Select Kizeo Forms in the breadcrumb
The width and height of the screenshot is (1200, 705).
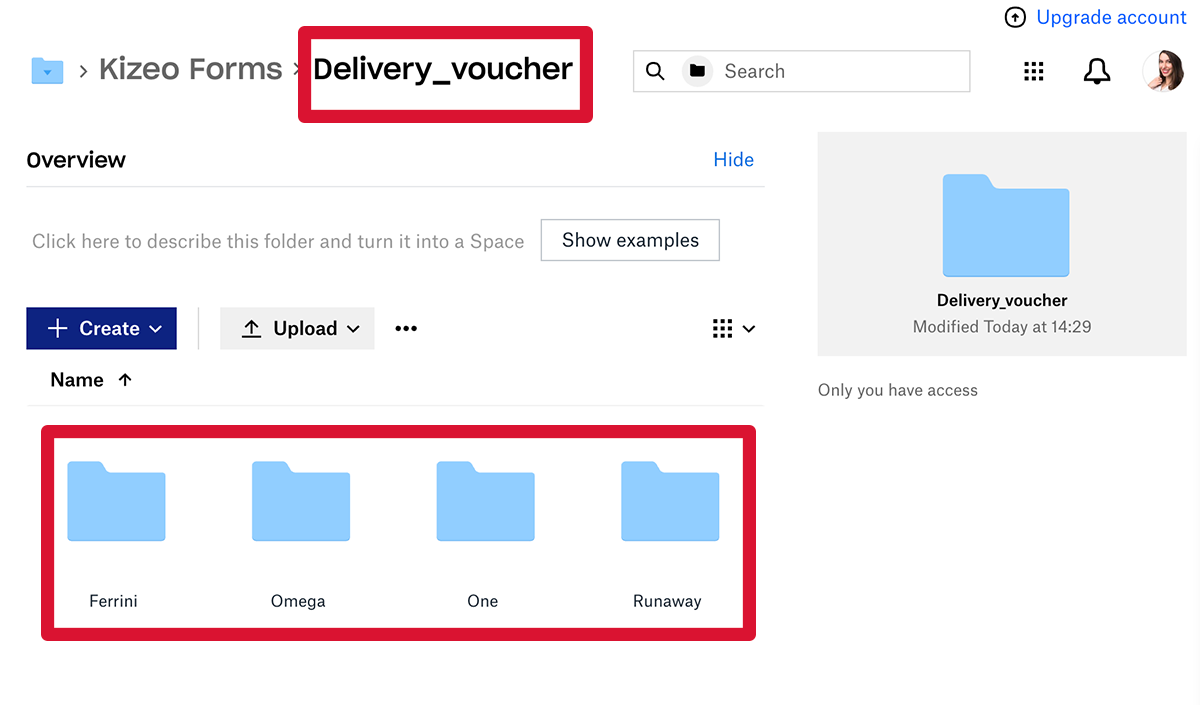click(190, 69)
